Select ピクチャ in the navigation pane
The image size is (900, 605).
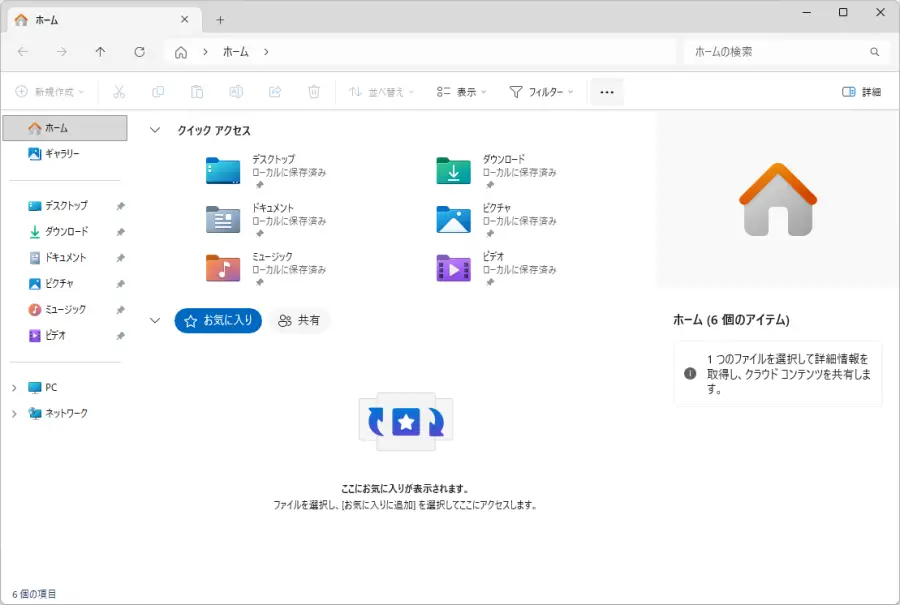click(x=65, y=284)
